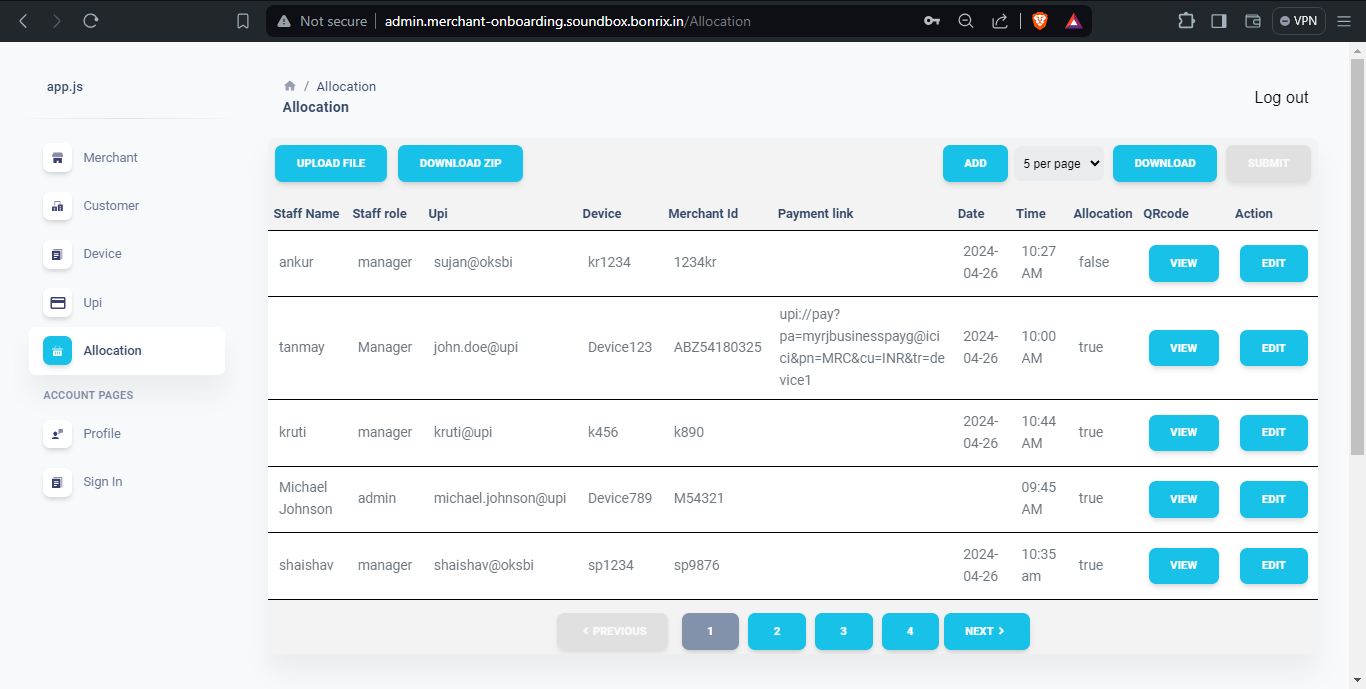Screen dimensions: 1366x689
Task: Click the UPLOAD FILE button
Action: click(330, 163)
